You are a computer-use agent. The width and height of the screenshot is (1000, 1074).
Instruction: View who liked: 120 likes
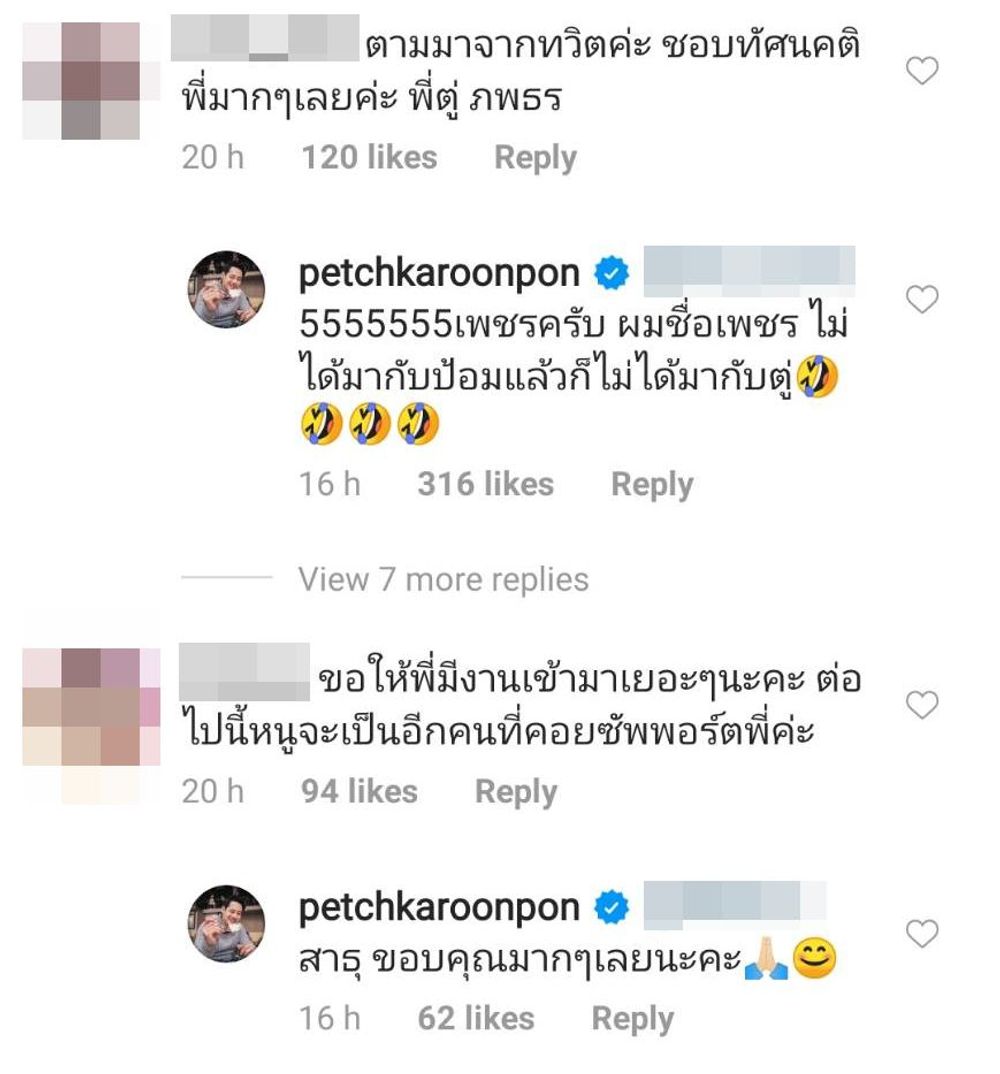coord(369,158)
